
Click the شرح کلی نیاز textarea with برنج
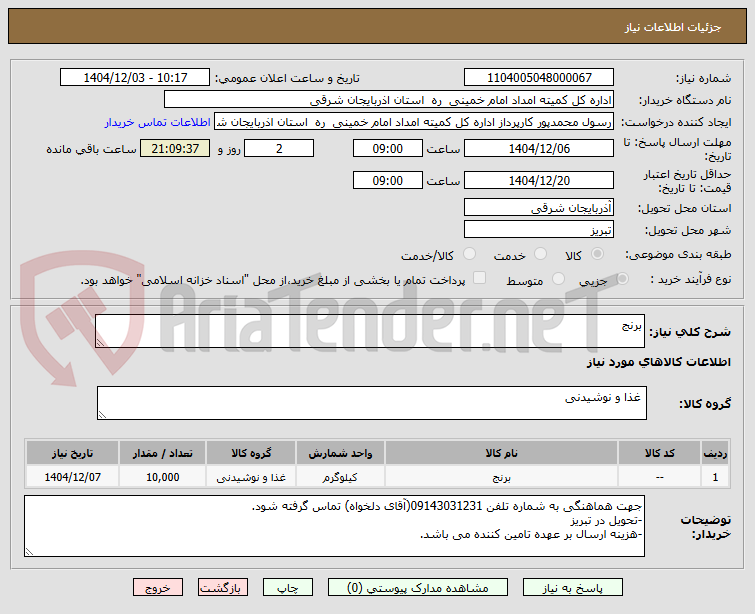370,331
